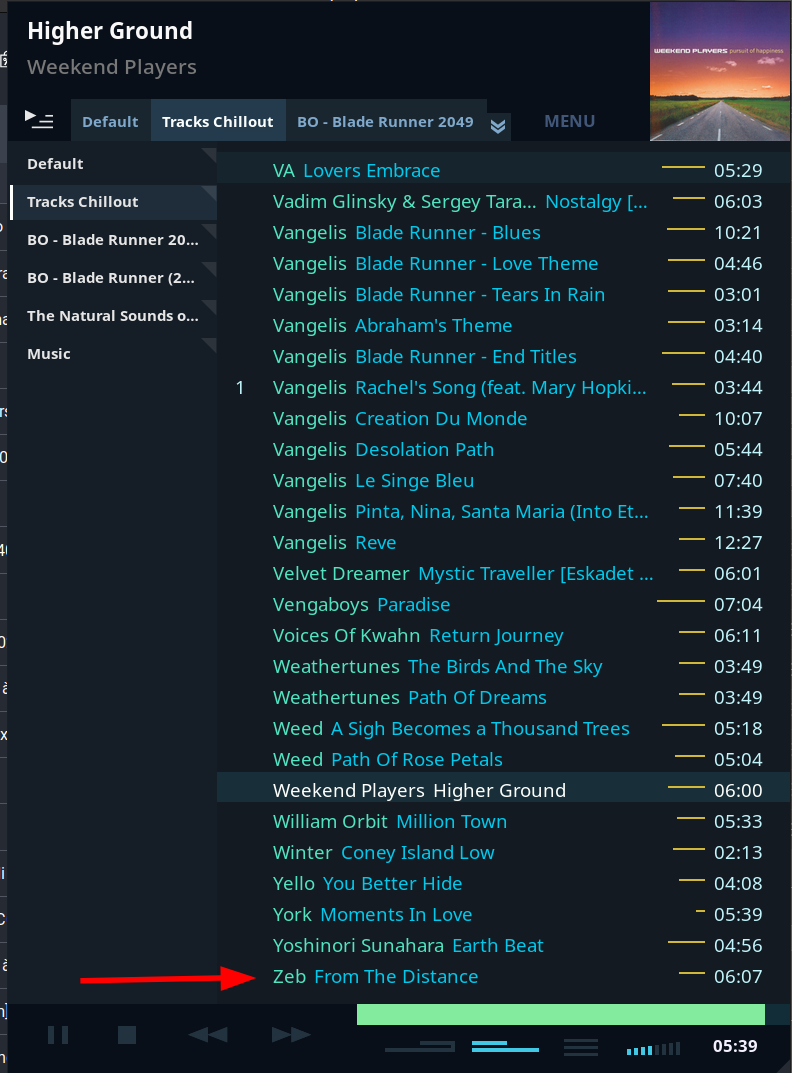The height and width of the screenshot is (1073, 792).
Task: Select BO - Blade Runner (2... sidebar playlist
Action: [x=114, y=278]
